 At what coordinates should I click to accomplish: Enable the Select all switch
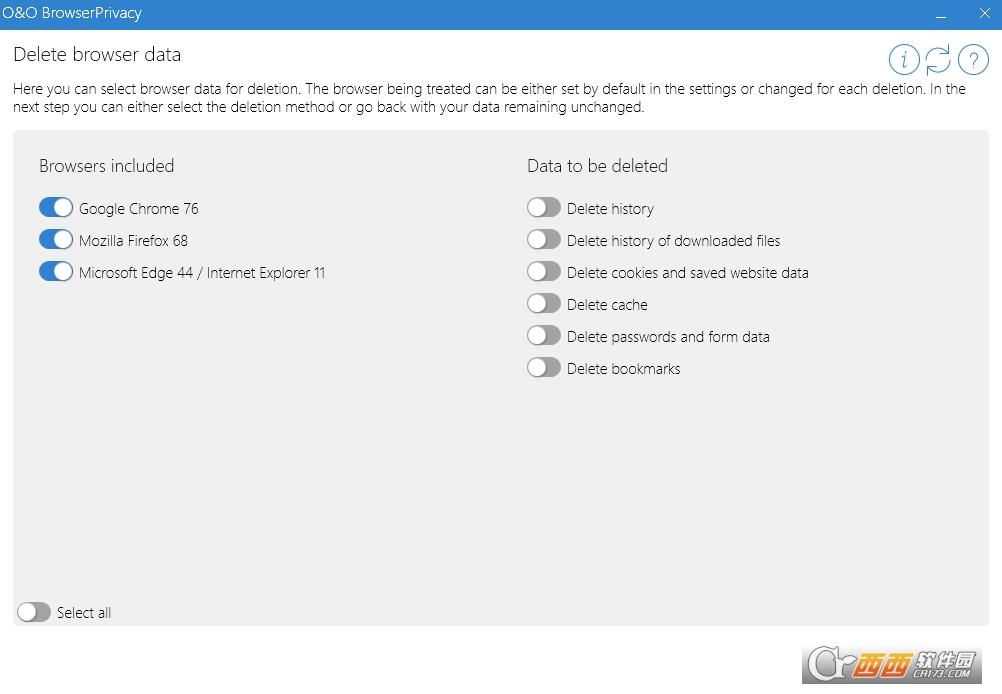coord(34,612)
